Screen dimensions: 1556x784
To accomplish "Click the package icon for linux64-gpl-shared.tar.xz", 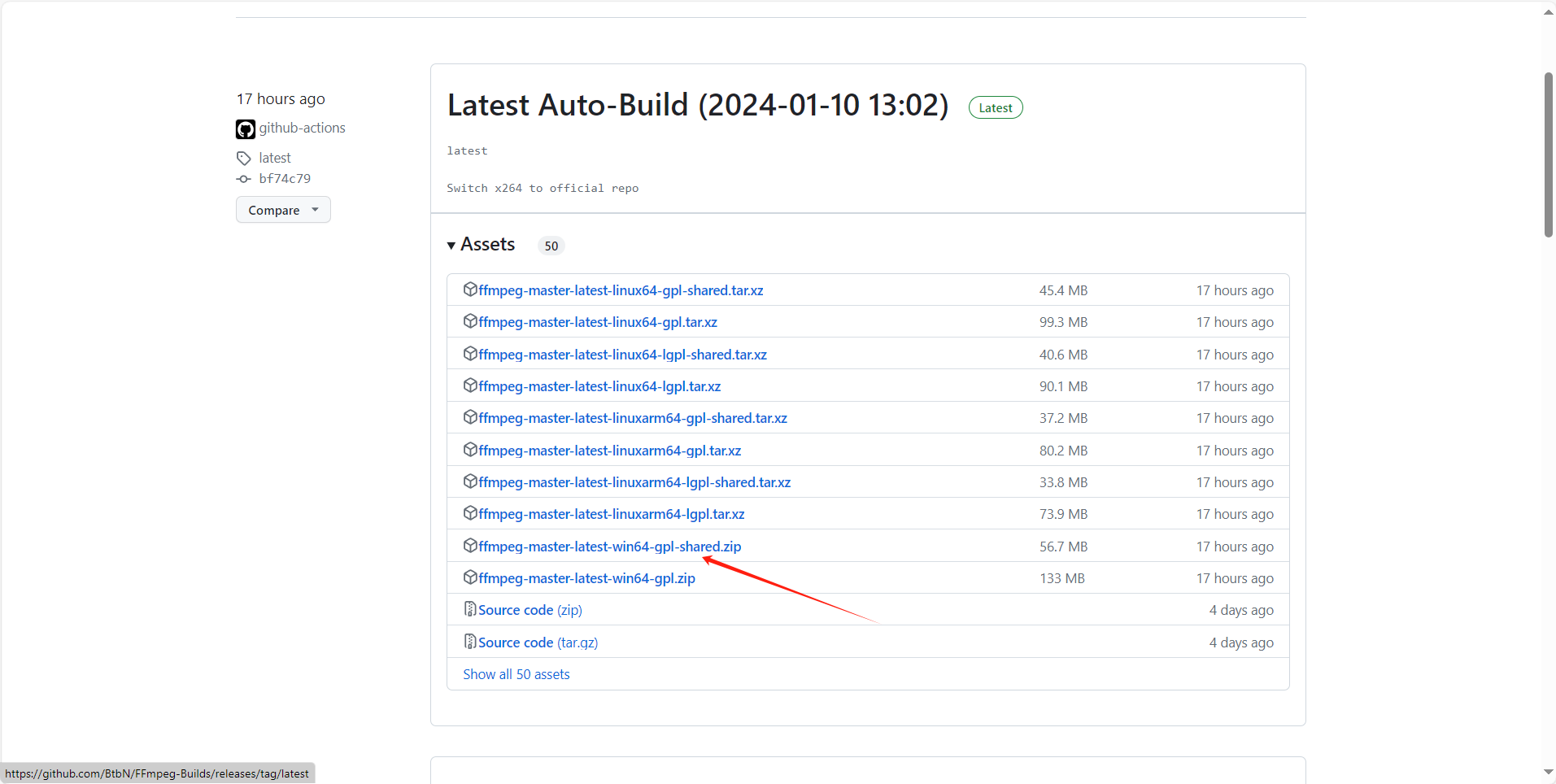I will (470, 290).
